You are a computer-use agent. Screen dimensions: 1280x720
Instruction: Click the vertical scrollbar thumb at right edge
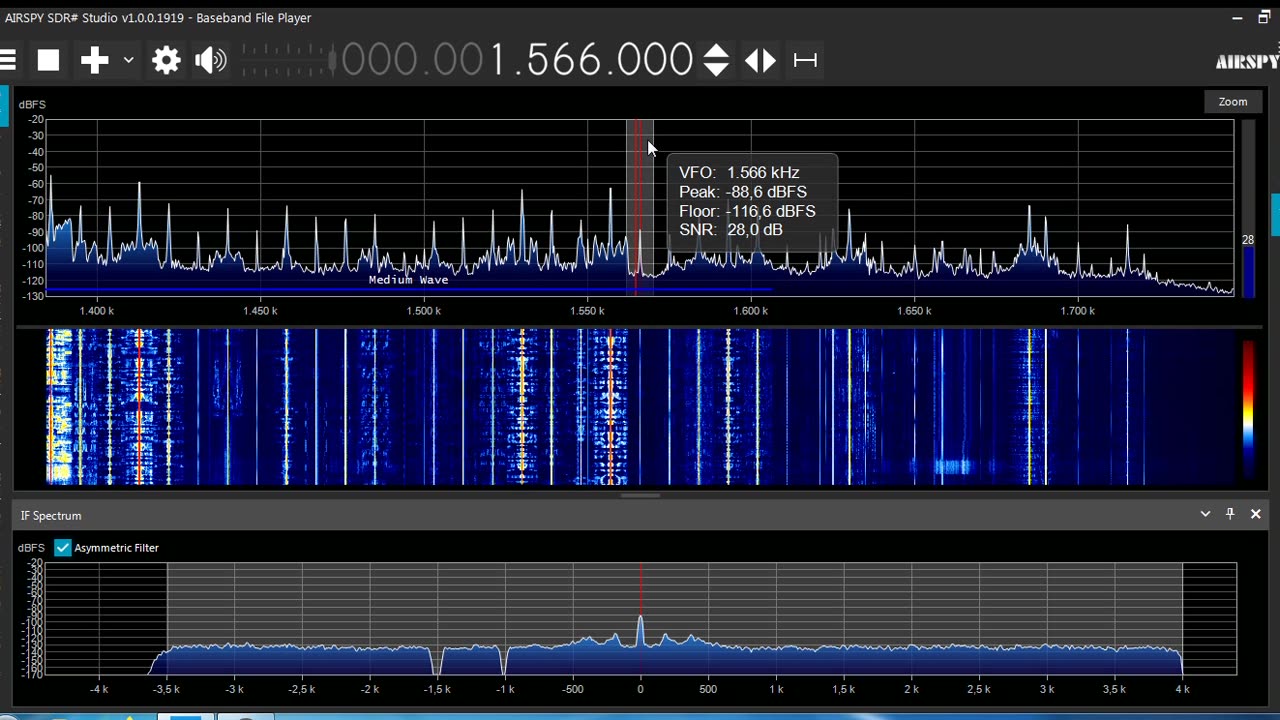(x=1275, y=215)
